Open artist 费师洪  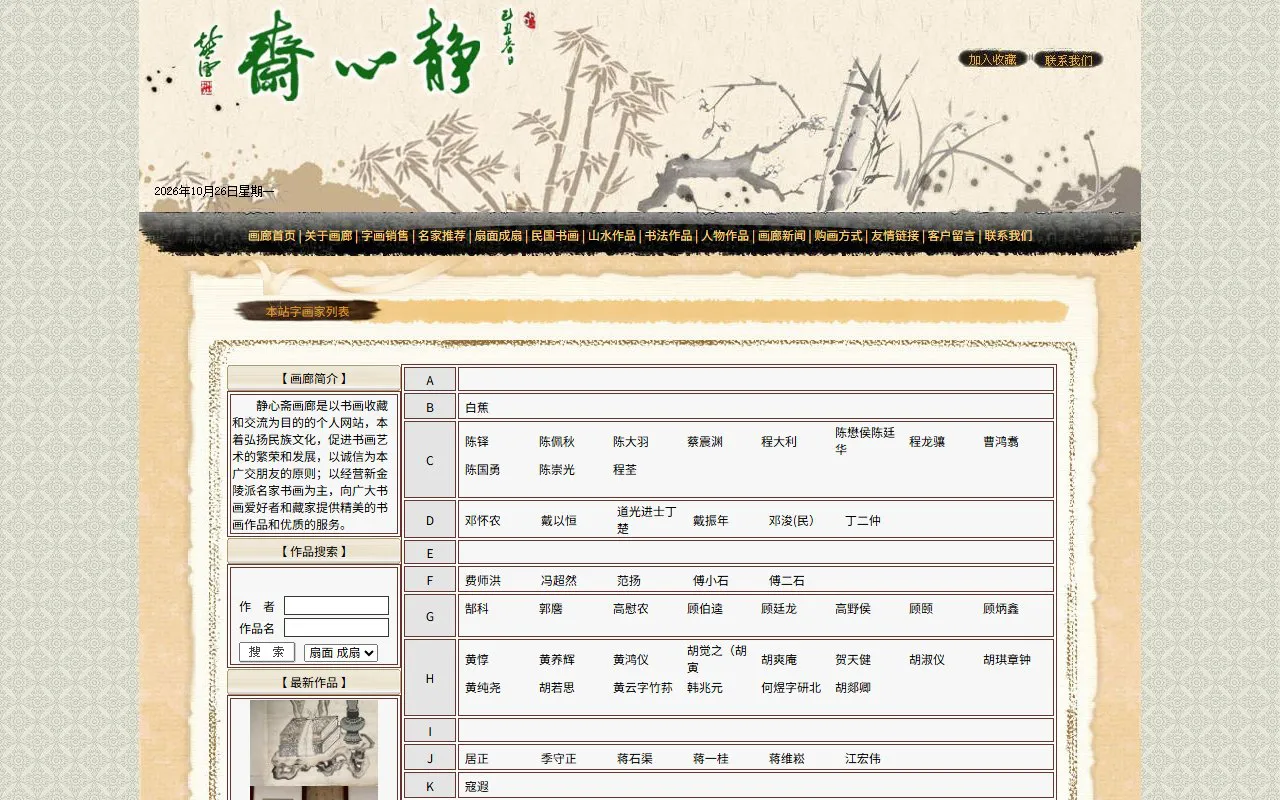(x=483, y=581)
